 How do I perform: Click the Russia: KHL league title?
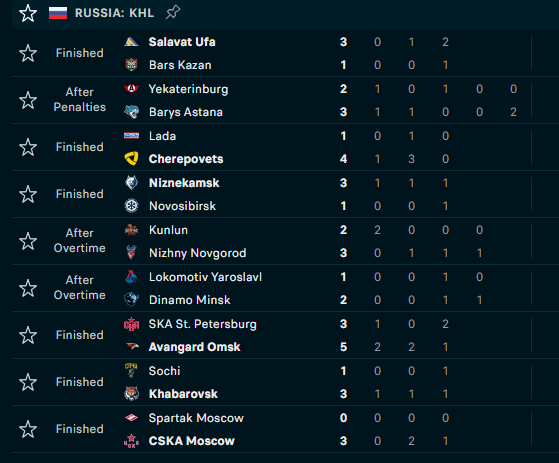click(x=114, y=13)
